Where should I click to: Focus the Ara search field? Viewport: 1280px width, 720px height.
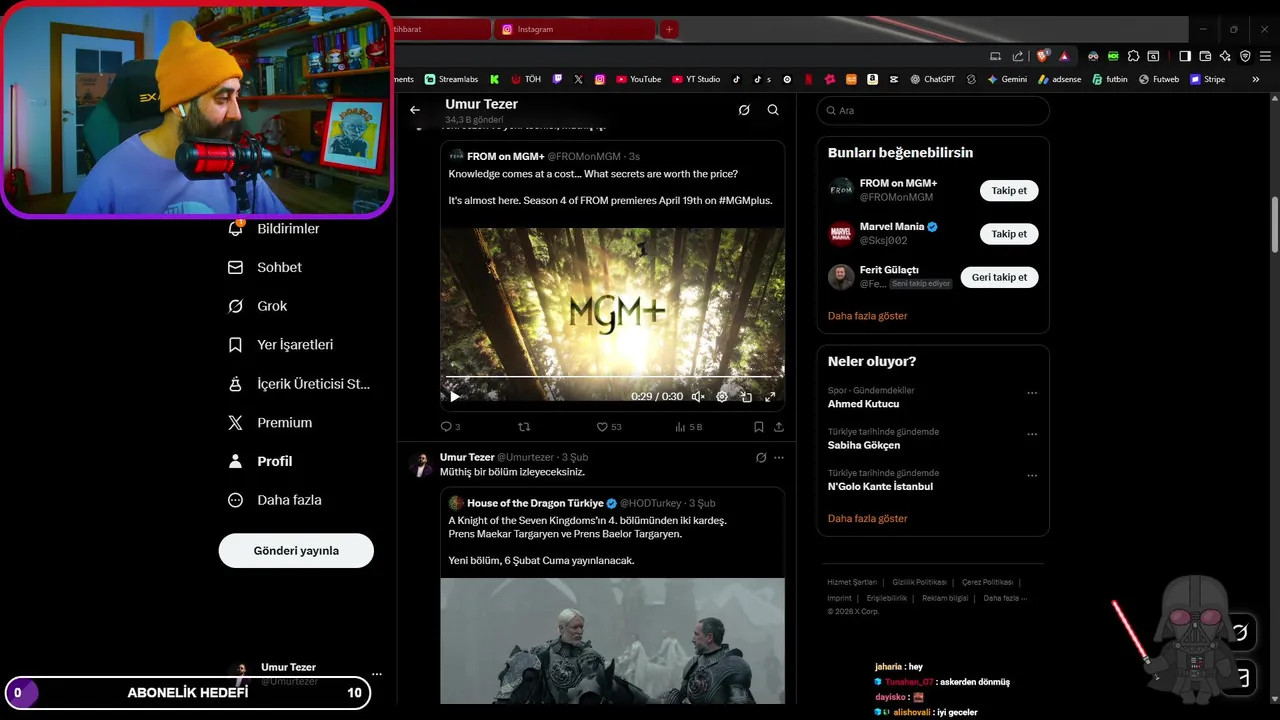(x=933, y=111)
